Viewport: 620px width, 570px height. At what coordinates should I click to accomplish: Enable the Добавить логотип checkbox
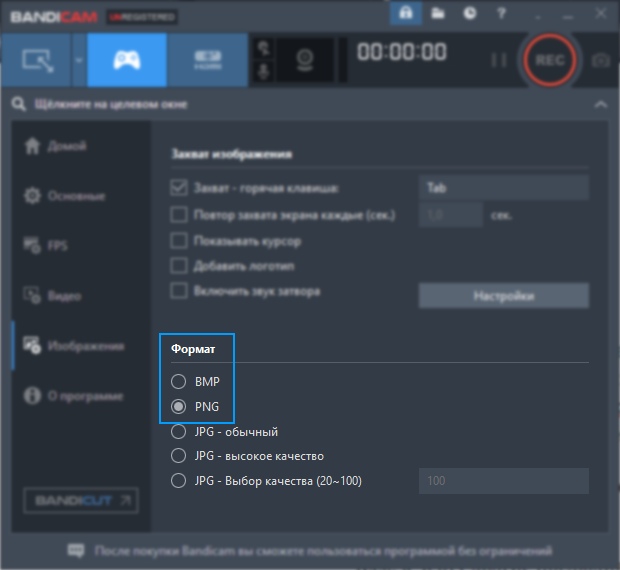(179, 266)
